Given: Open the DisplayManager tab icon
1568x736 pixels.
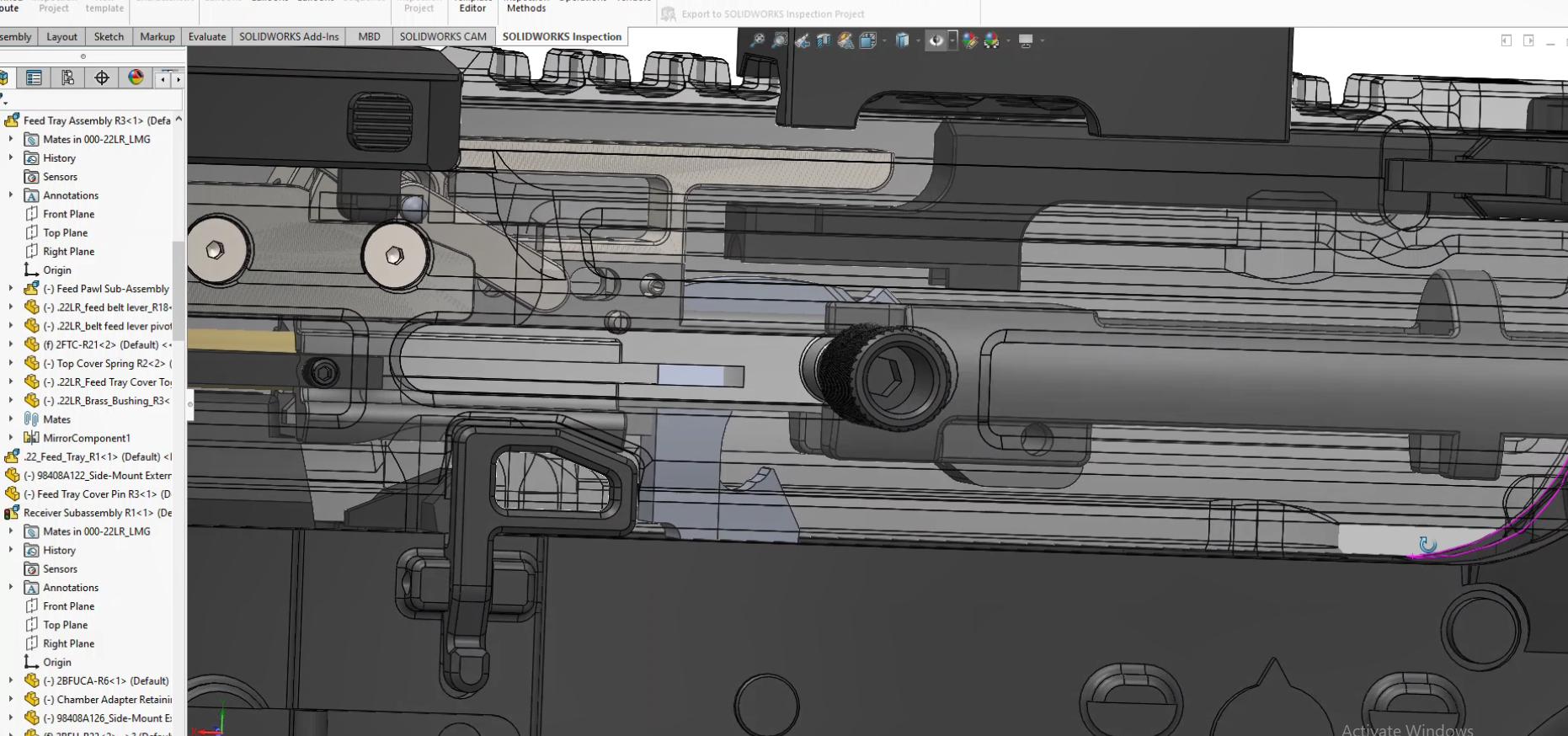Looking at the screenshot, I should point(136,78).
